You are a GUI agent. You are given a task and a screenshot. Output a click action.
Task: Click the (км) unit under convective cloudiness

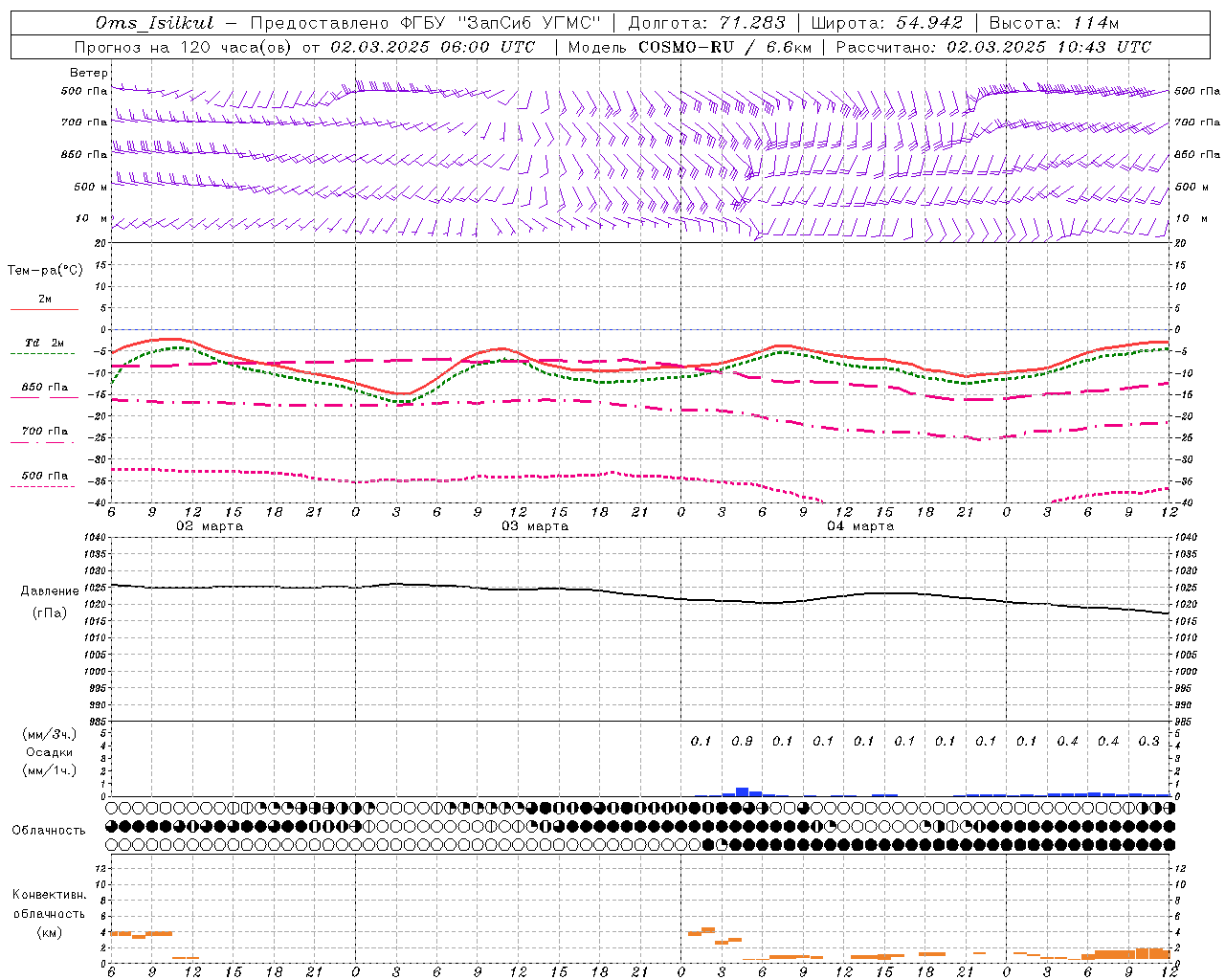tap(49, 932)
